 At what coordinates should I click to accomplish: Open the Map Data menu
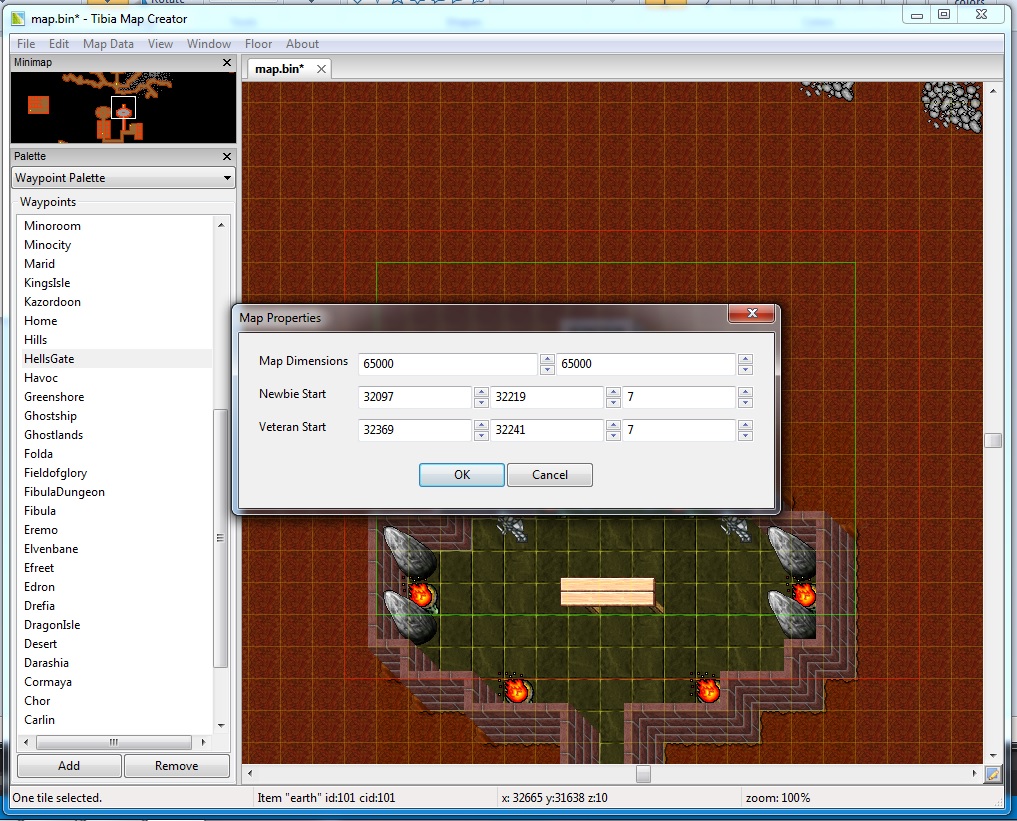click(x=108, y=44)
